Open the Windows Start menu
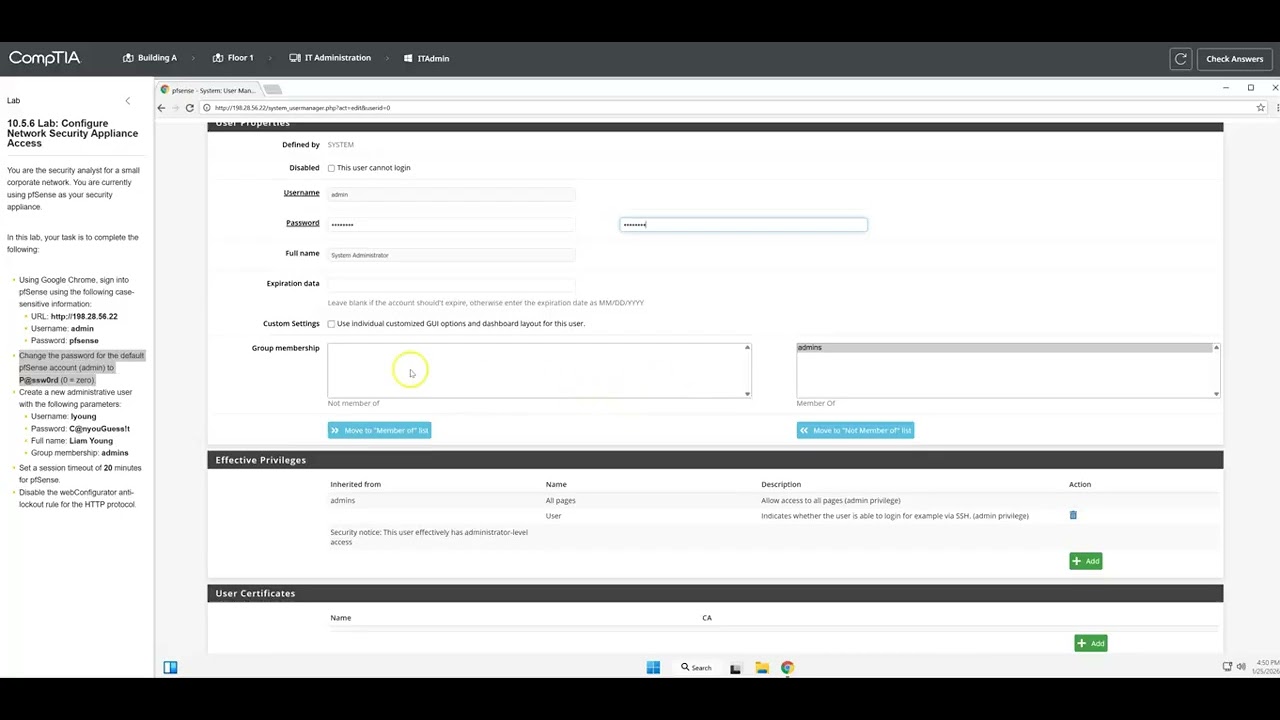Image resolution: width=1280 pixels, height=720 pixels. point(653,667)
